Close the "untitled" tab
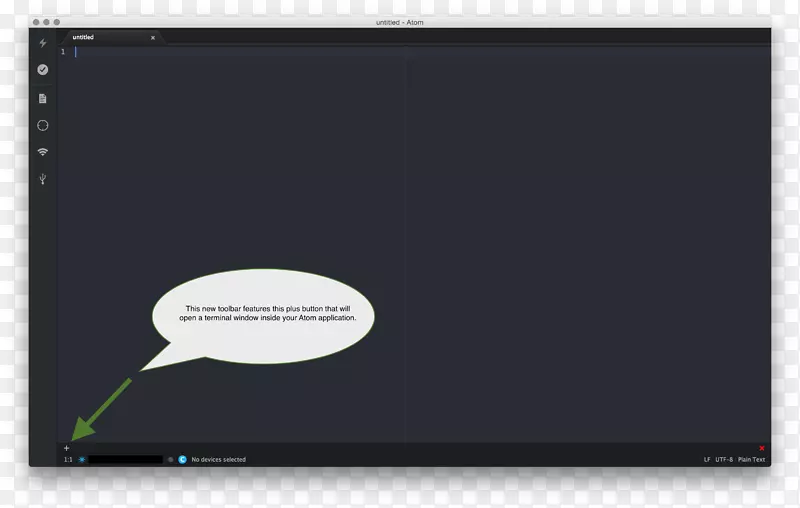This screenshot has width=800, height=508. [153, 38]
